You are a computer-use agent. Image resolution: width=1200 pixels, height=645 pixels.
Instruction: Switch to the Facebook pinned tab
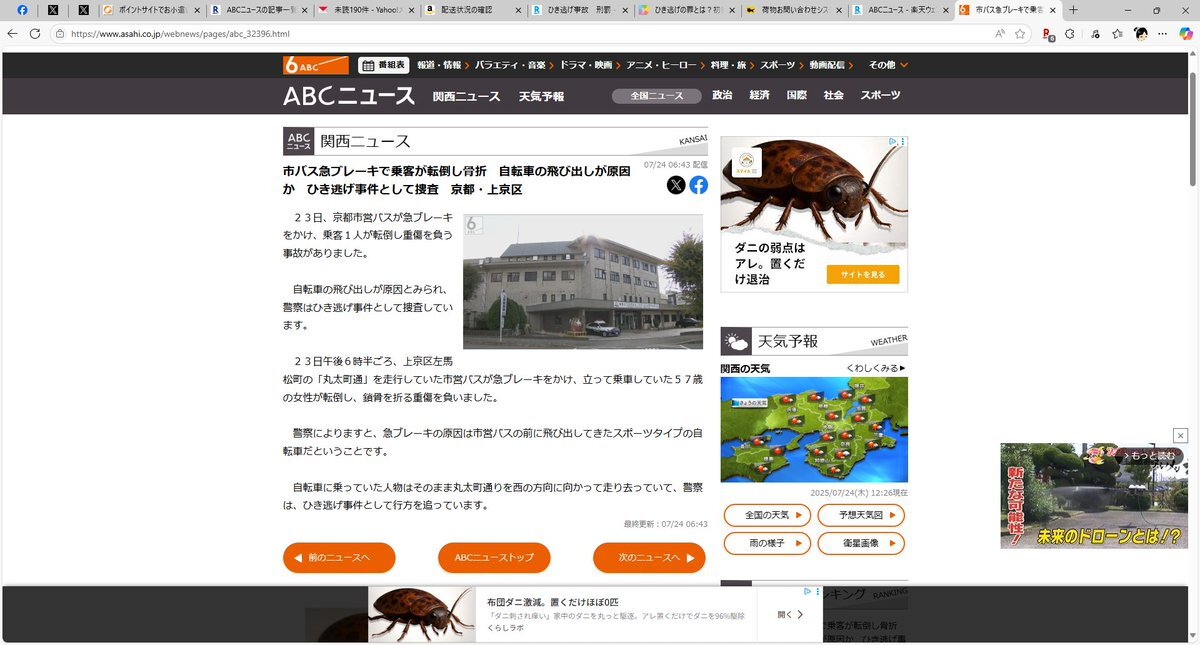click(x=22, y=10)
